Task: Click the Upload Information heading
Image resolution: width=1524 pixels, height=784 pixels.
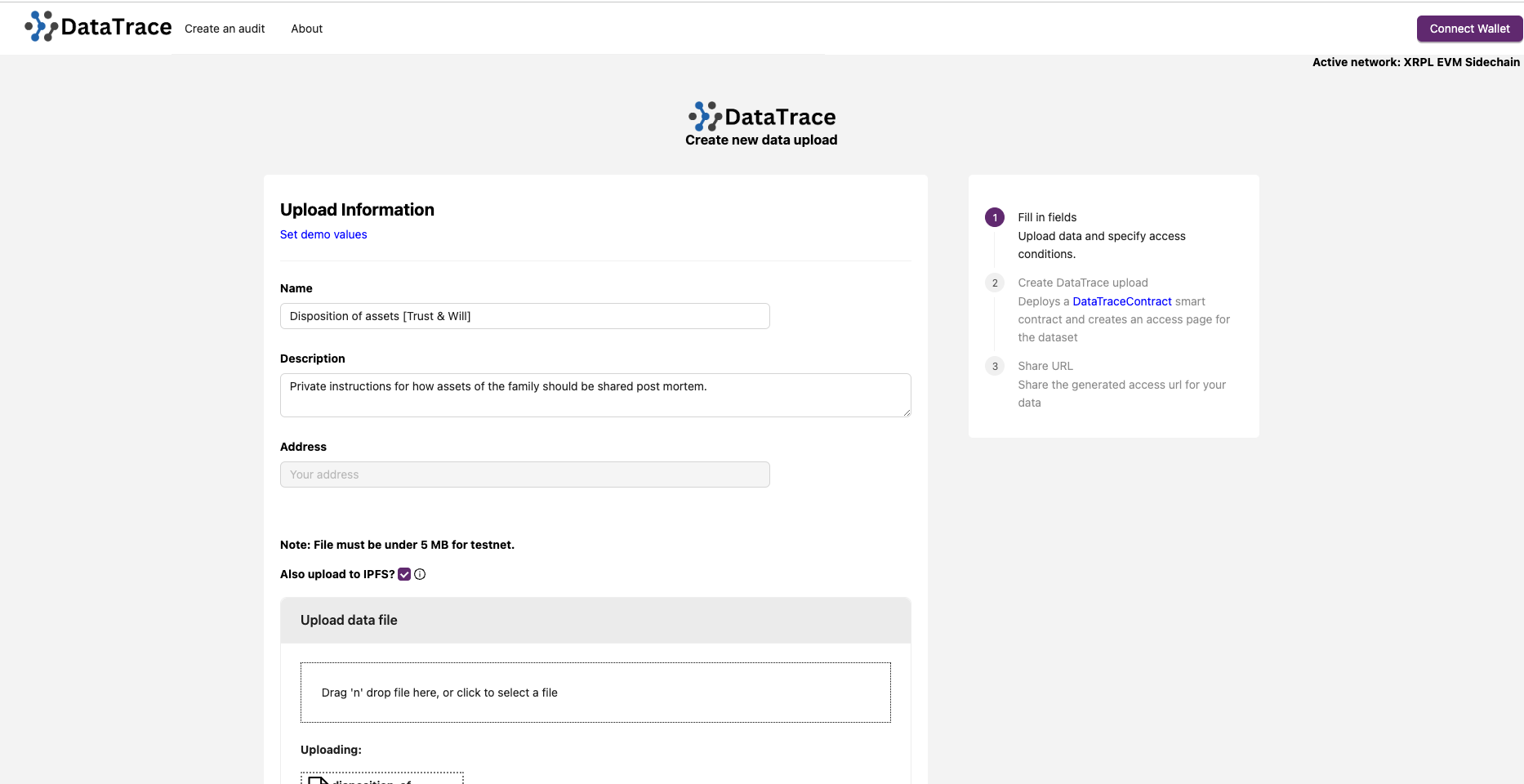Action: point(357,210)
